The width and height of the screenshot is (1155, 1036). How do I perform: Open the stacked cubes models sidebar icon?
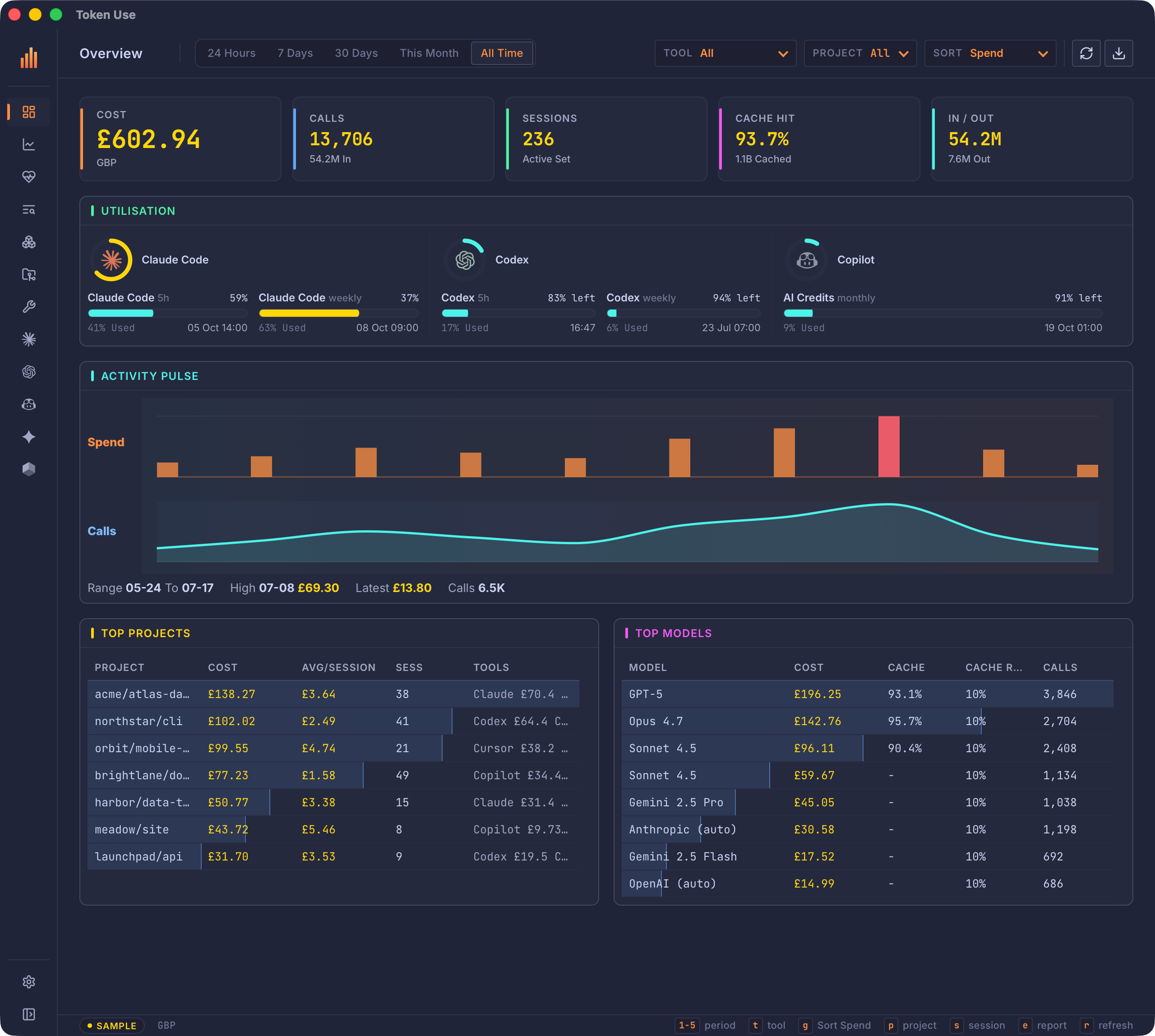click(28, 242)
